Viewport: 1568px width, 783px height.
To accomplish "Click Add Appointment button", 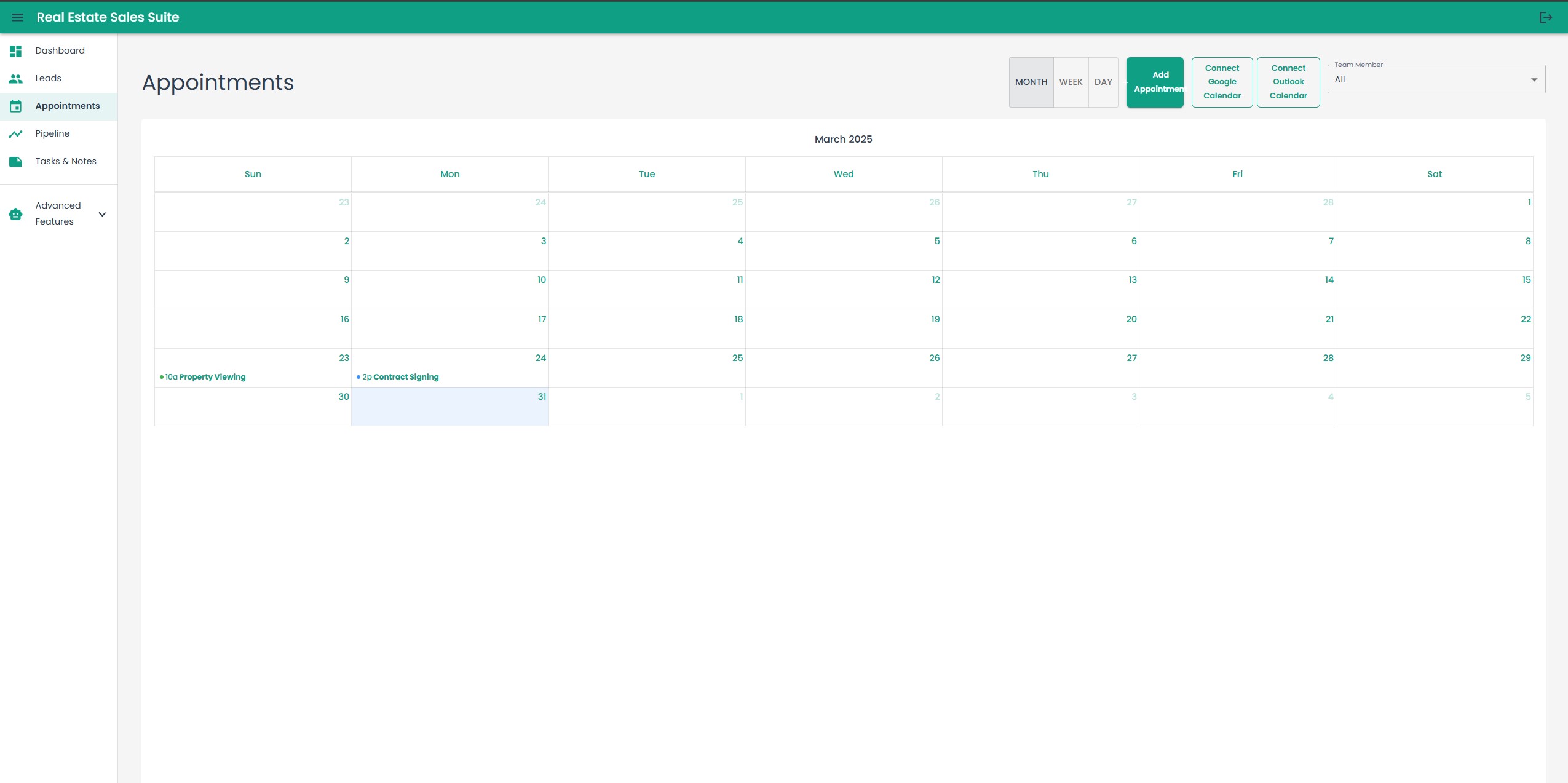I will [x=1155, y=82].
